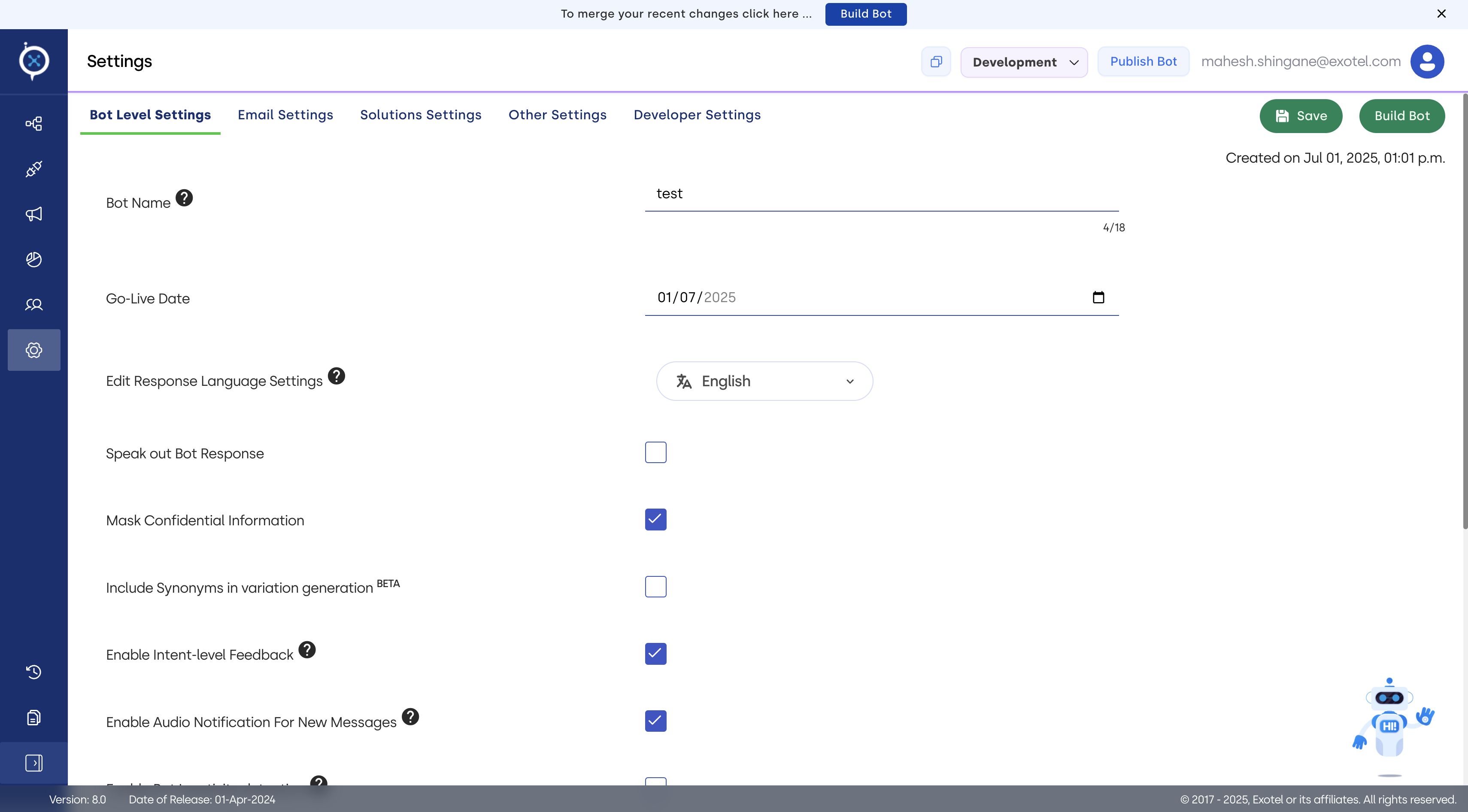Expand the English response language dropdown
The width and height of the screenshot is (1468, 812).
764,381
